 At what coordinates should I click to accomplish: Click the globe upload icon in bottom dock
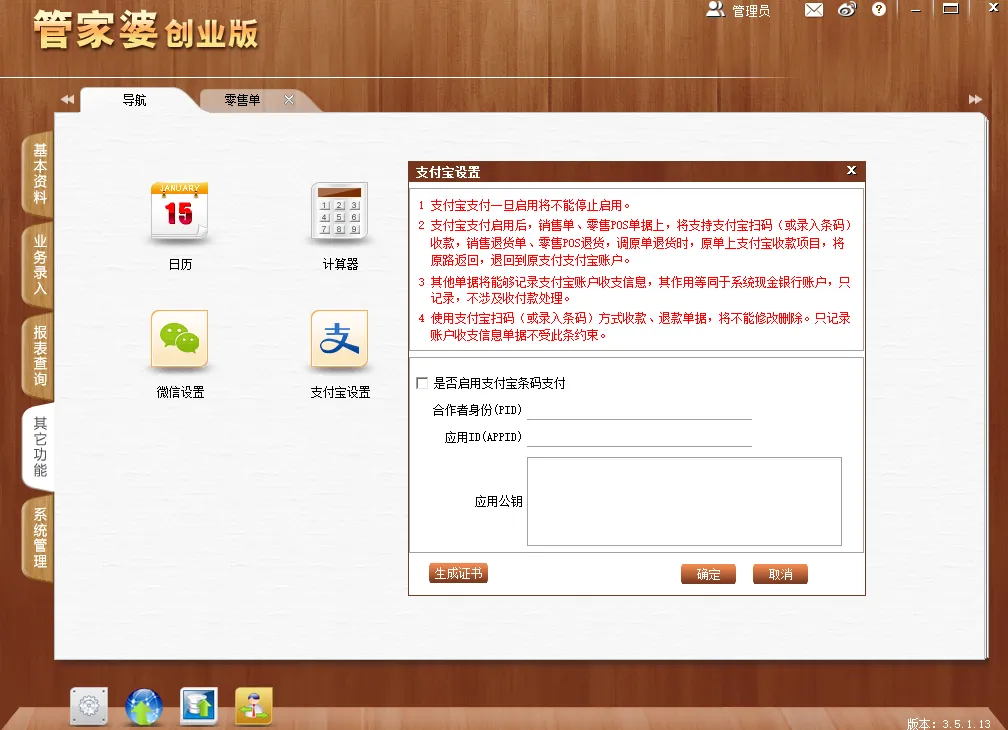[143, 706]
